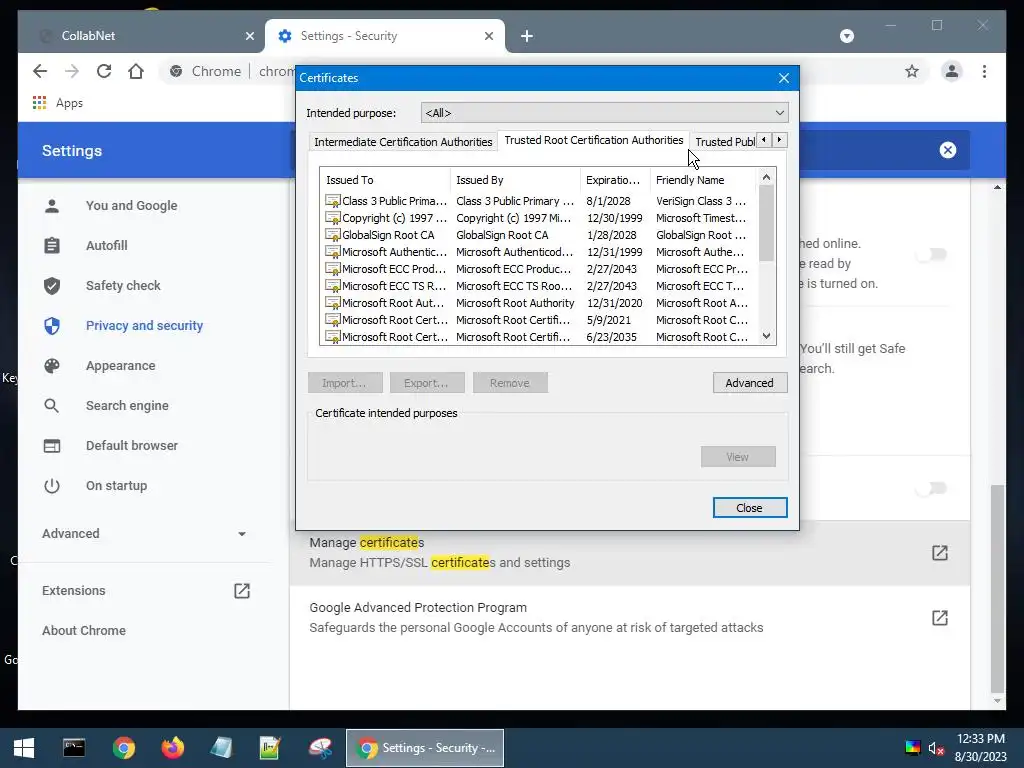Switch to Intermediate Certification Authorities tab
Image resolution: width=1024 pixels, height=768 pixels.
click(403, 142)
